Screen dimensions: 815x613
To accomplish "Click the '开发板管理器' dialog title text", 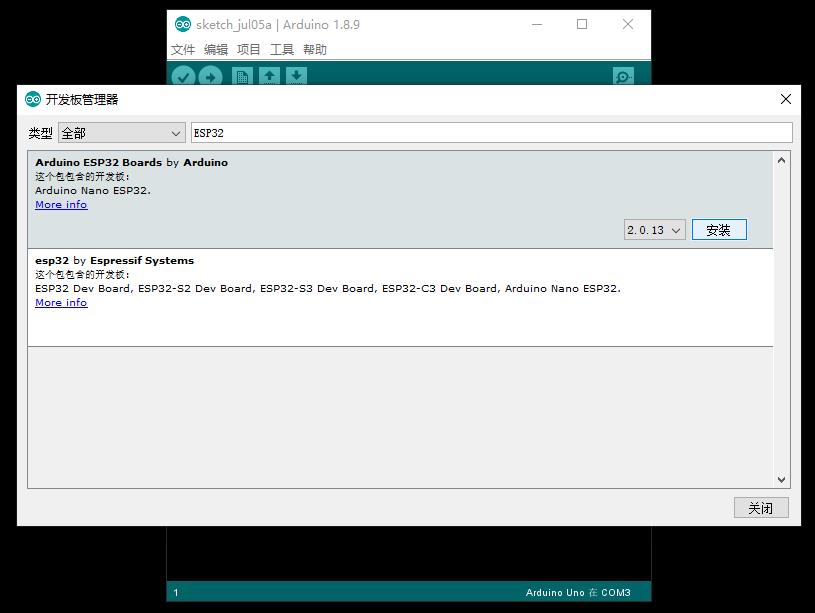I will (x=82, y=99).
